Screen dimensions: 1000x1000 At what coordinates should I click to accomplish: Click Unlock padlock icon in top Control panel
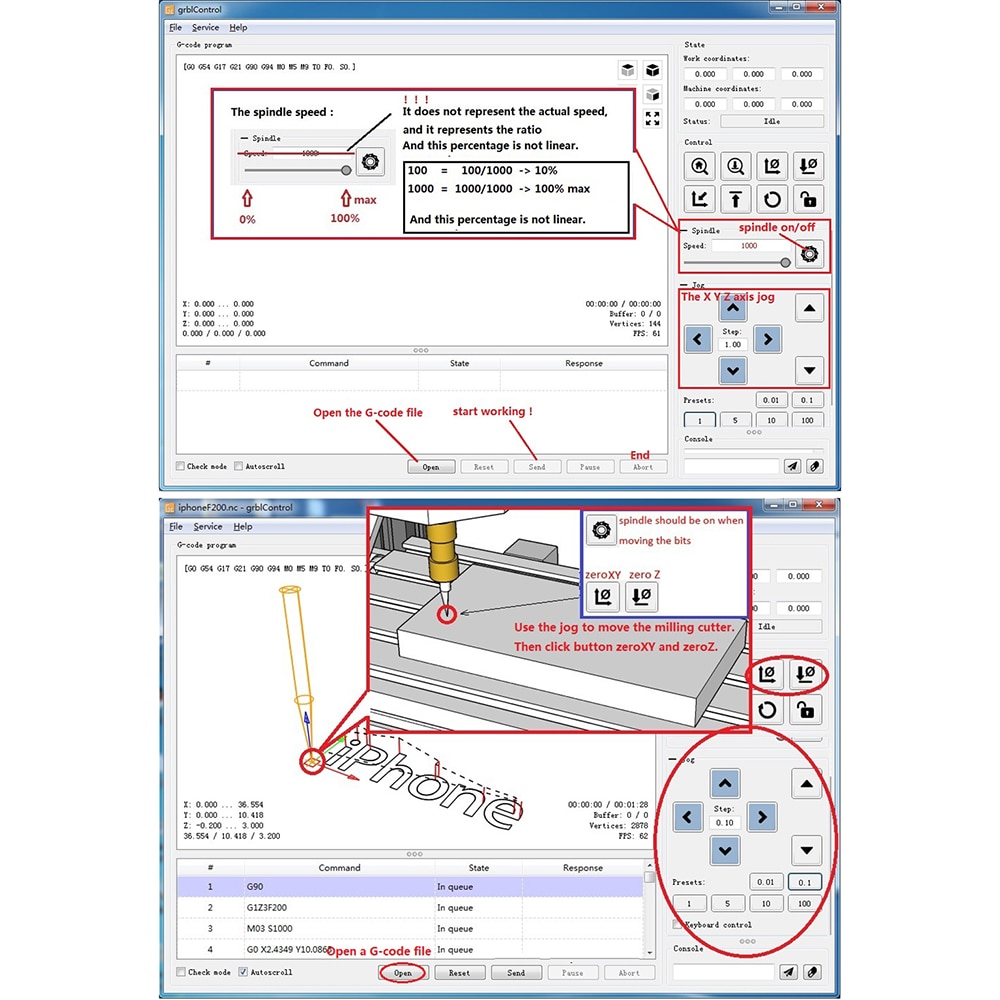pos(808,200)
